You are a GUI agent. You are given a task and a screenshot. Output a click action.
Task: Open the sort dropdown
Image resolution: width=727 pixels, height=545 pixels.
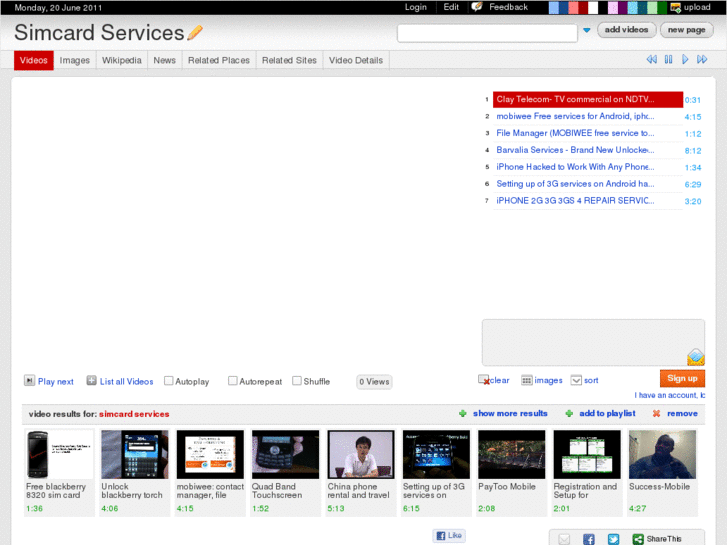pyautogui.click(x=576, y=380)
